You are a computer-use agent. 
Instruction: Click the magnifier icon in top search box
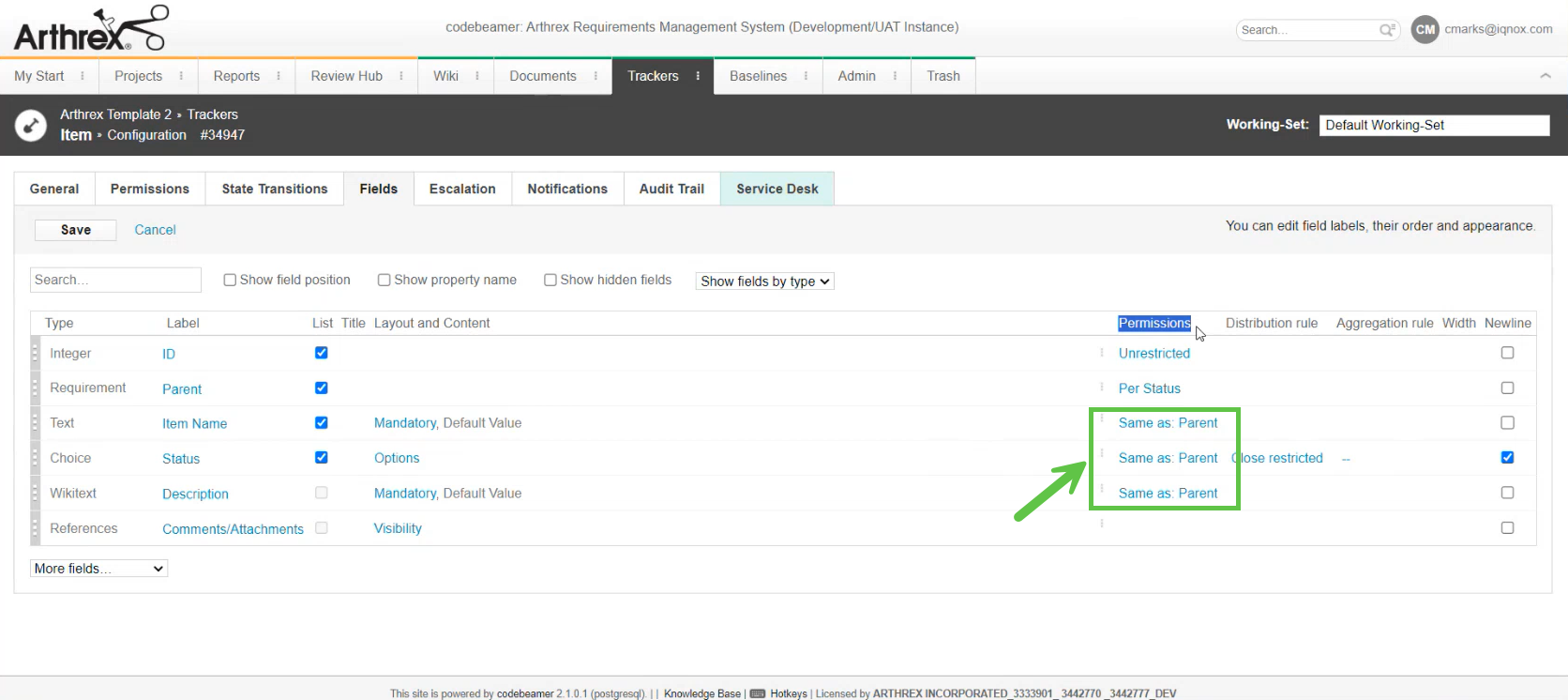(x=1387, y=30)
